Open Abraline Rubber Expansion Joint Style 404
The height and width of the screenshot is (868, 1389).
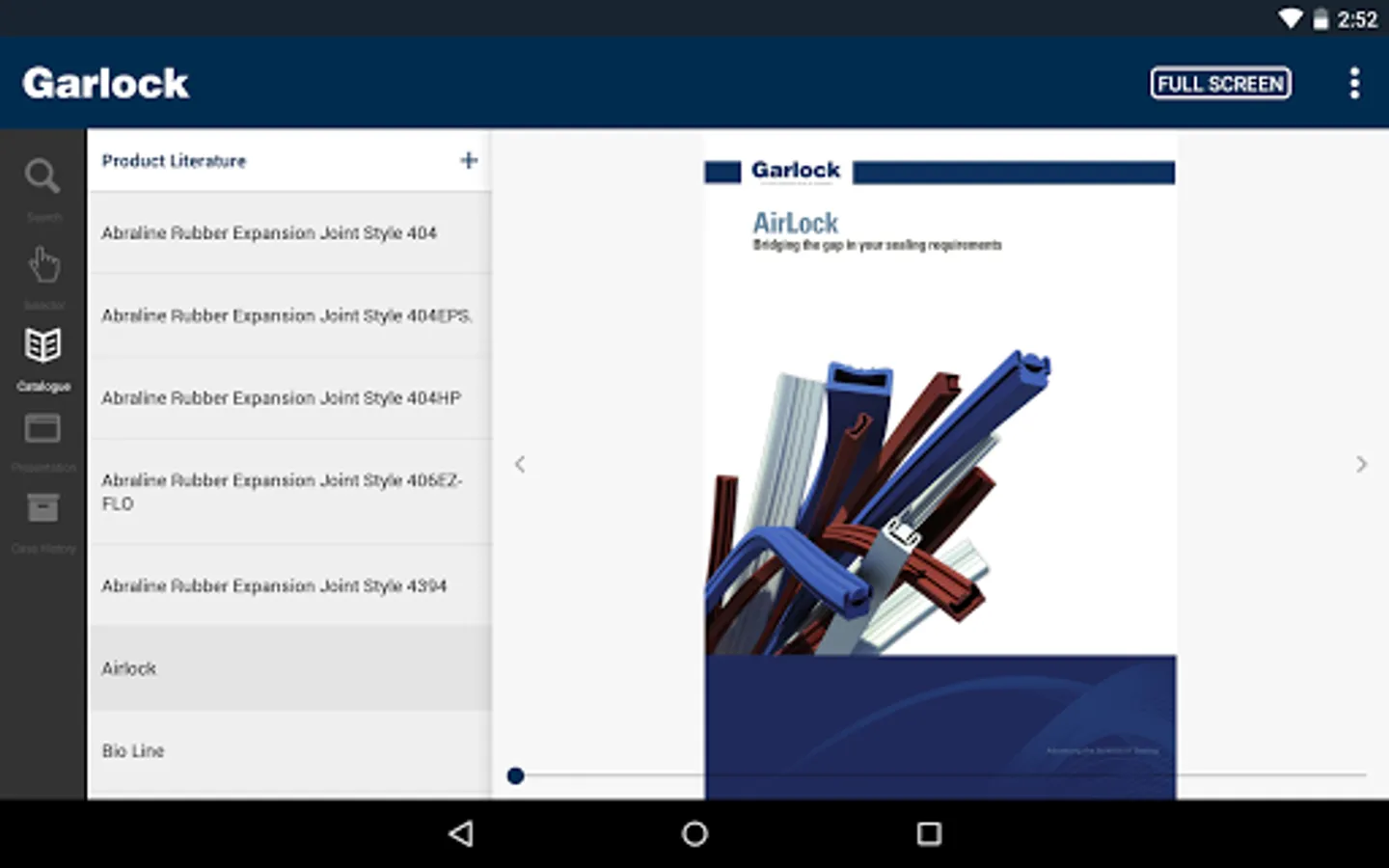click(289, 232)
